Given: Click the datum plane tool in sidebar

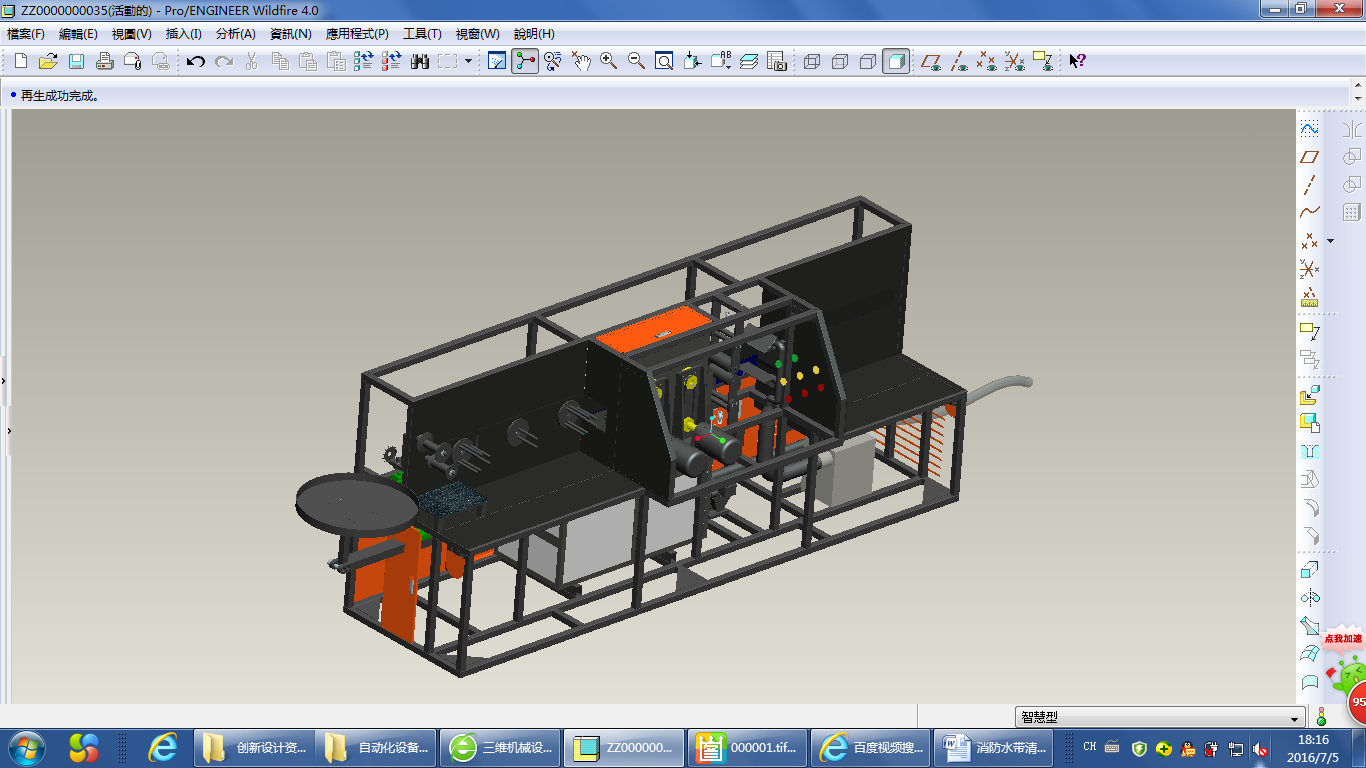Looking at the screenshot, I should 1309,157.
